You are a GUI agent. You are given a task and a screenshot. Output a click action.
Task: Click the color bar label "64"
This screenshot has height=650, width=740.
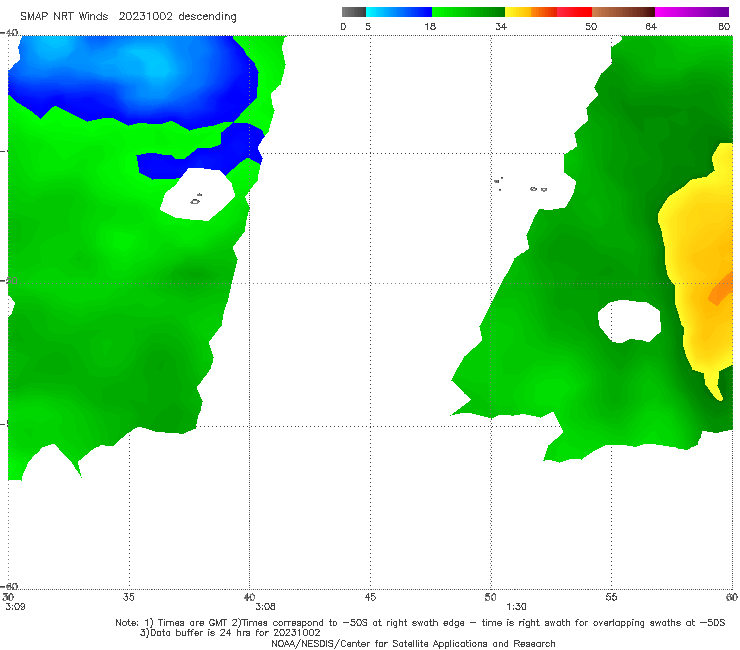click(x=651, y=26)
